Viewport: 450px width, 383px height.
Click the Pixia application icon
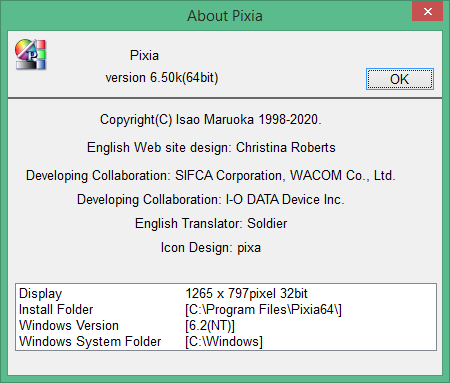(30, 54)
